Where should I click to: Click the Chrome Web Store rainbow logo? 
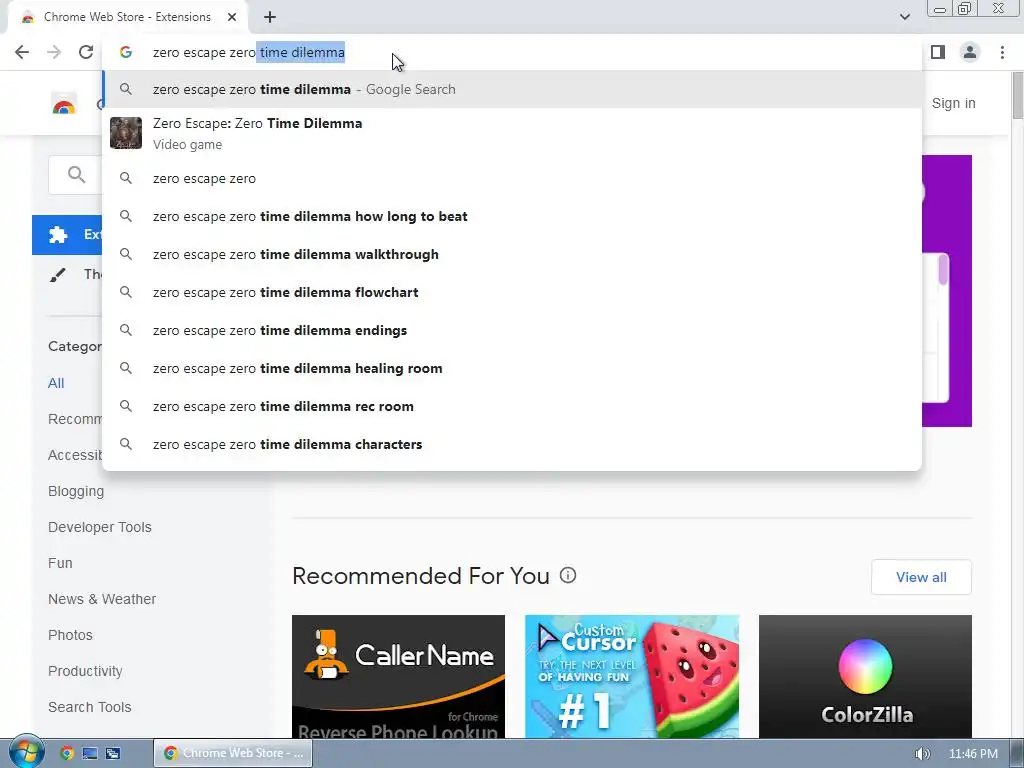coord(64,104)
